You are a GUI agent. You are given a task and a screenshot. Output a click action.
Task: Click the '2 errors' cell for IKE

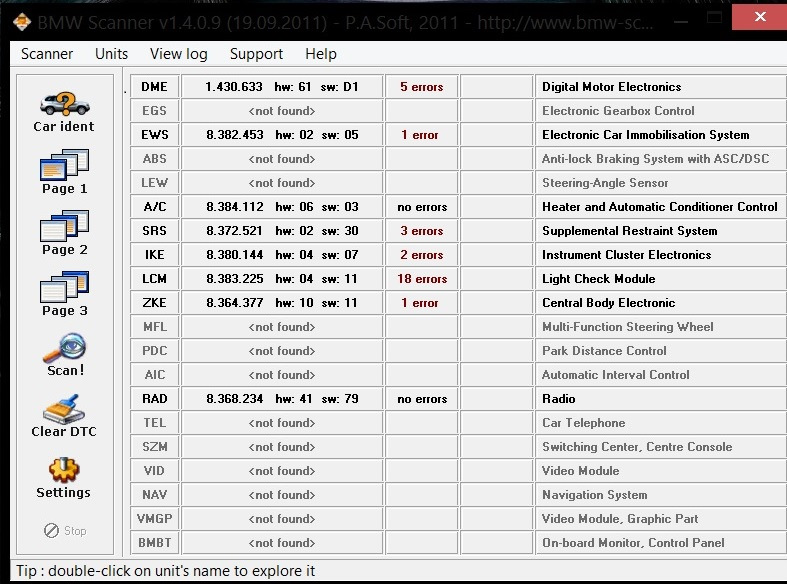point(422,255)
